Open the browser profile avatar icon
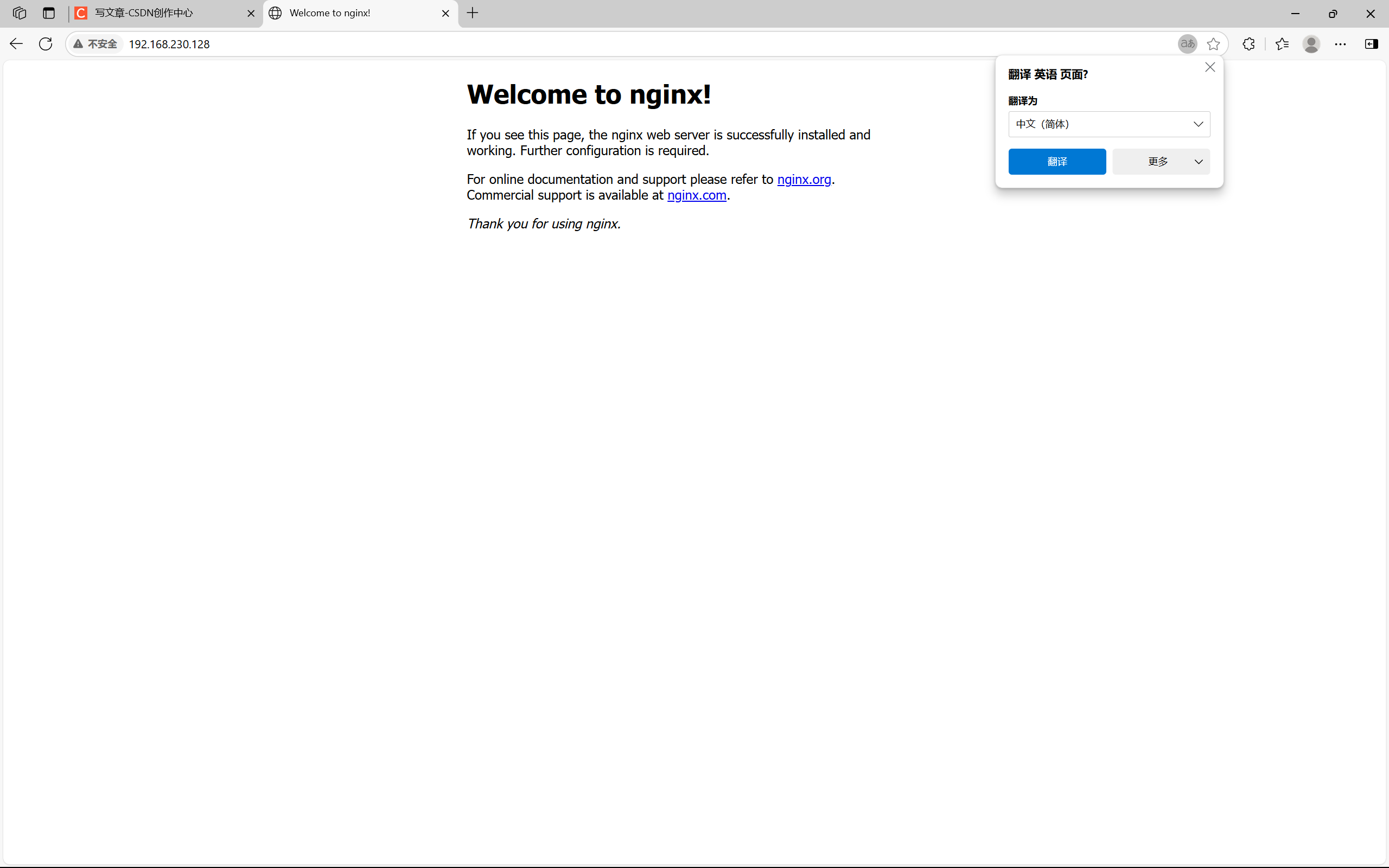The width and height of the screenshot is (1389, 868). [1311, 43]
